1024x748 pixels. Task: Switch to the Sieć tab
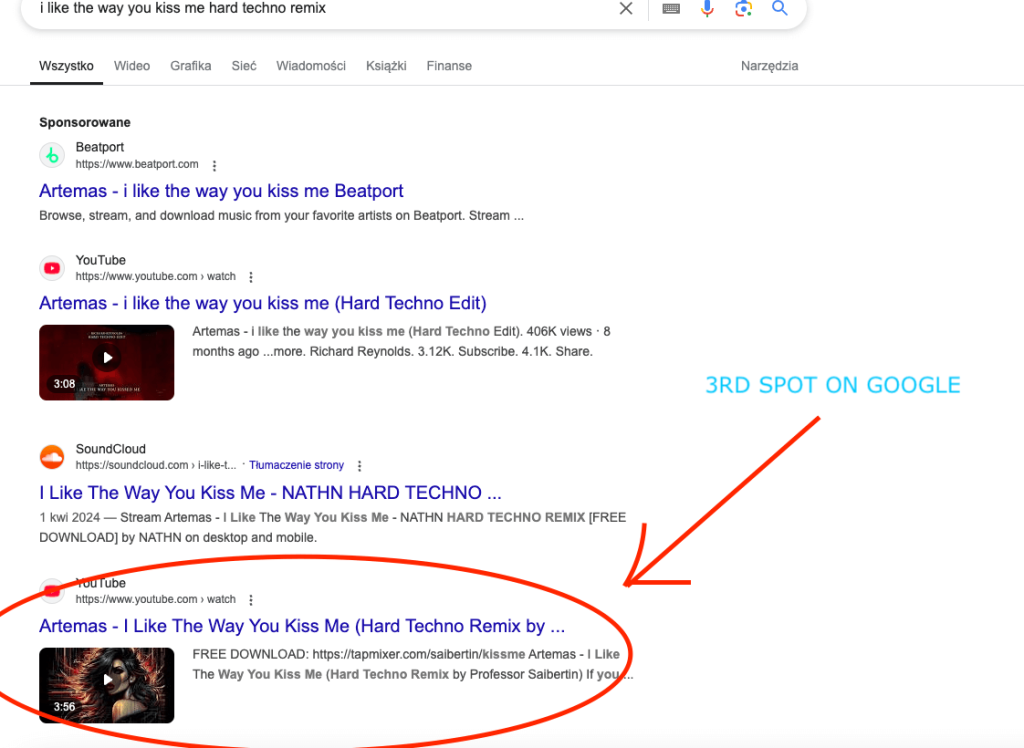coord(244,66)
